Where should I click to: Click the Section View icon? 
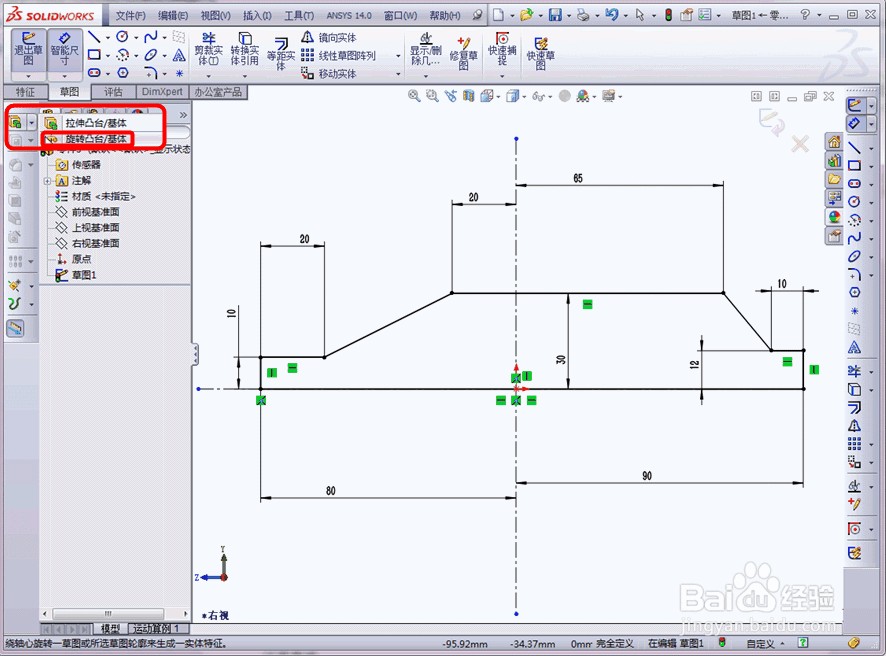coord(468,96)
